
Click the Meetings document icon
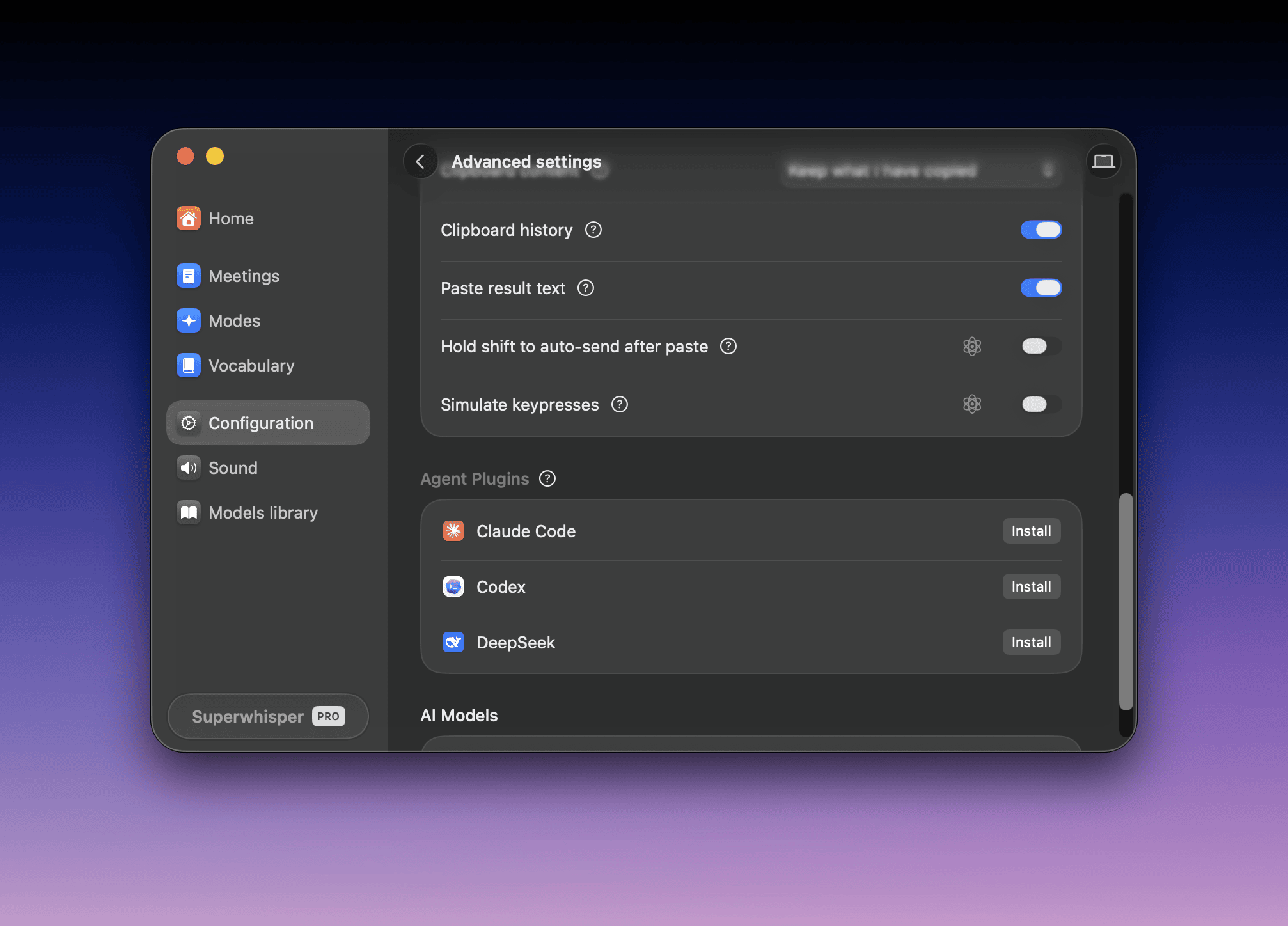[x=188, y=276]
